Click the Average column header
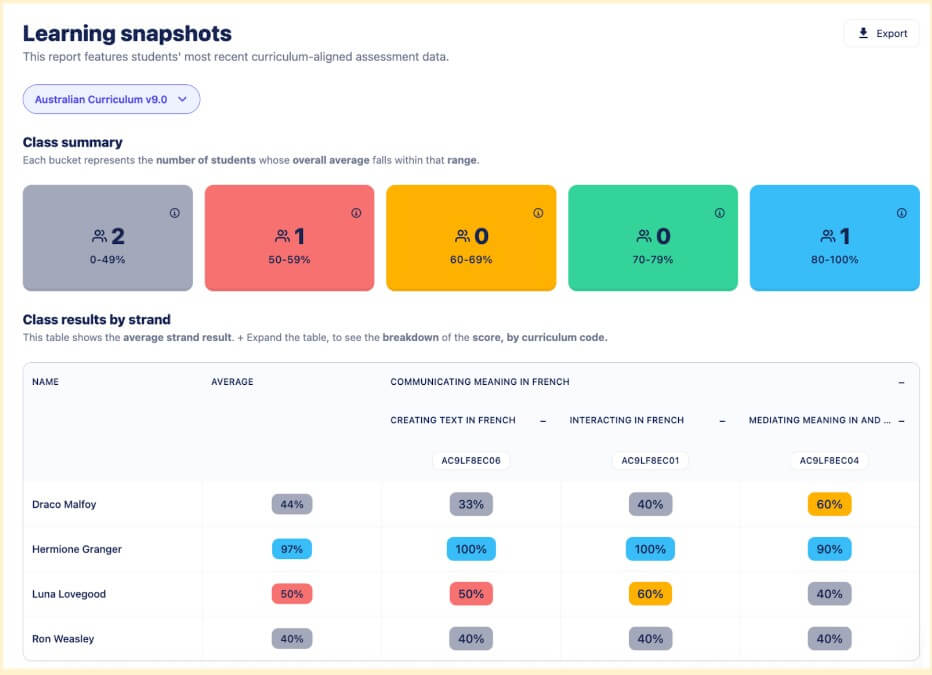 pos(232,382)
